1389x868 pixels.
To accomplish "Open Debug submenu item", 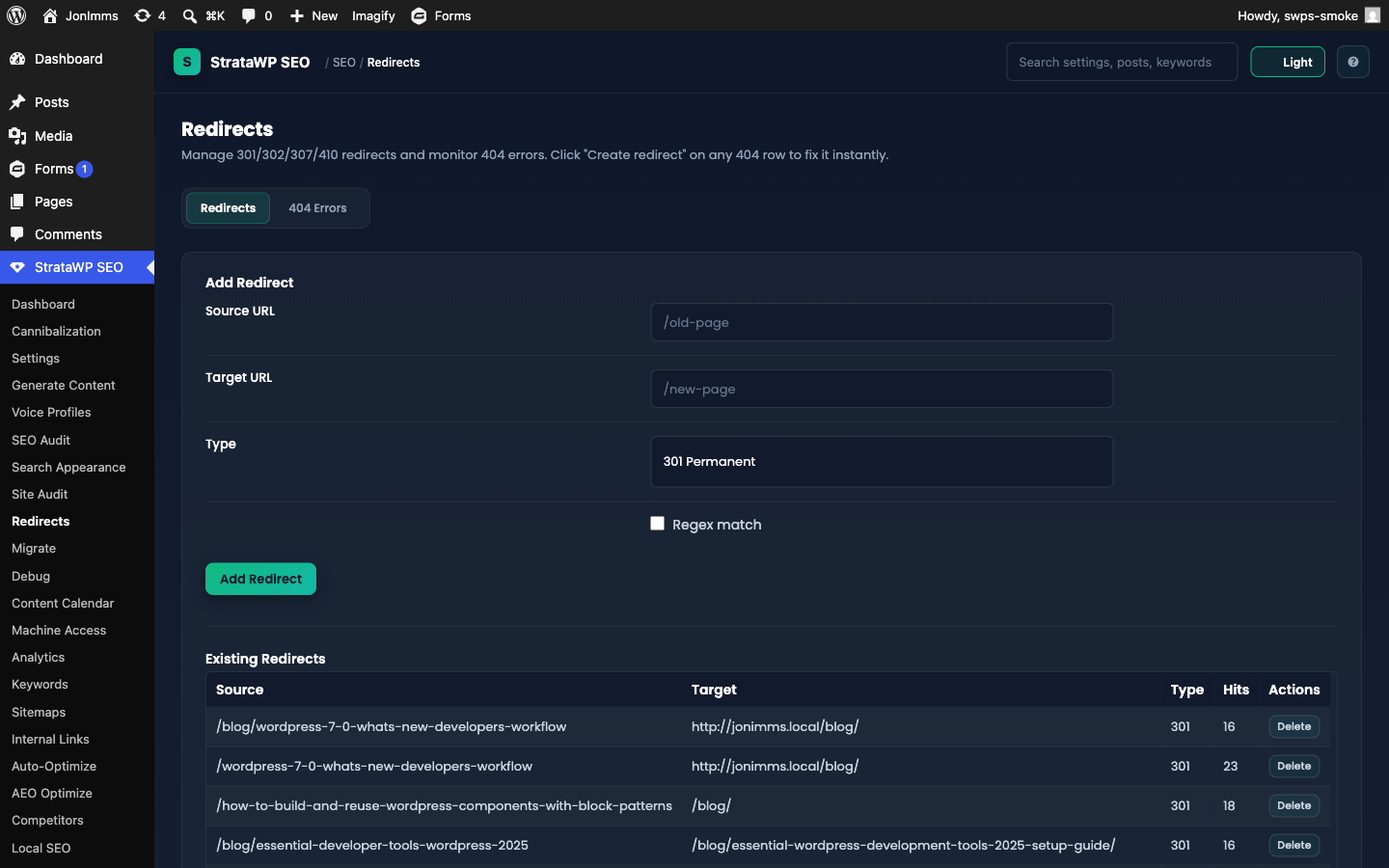I will click(31, 576).
